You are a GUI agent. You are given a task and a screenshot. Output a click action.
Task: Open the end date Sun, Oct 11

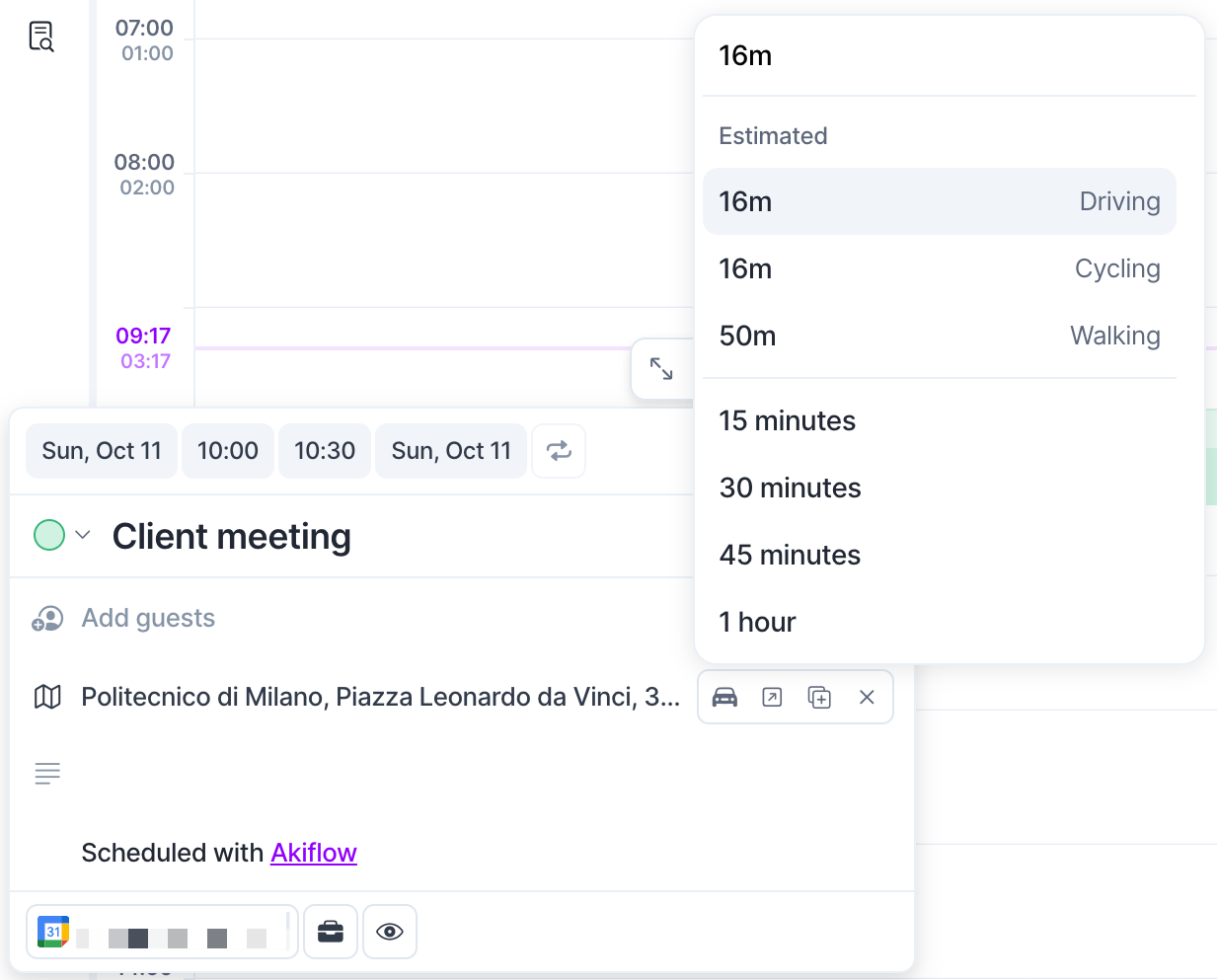(451, 451)
